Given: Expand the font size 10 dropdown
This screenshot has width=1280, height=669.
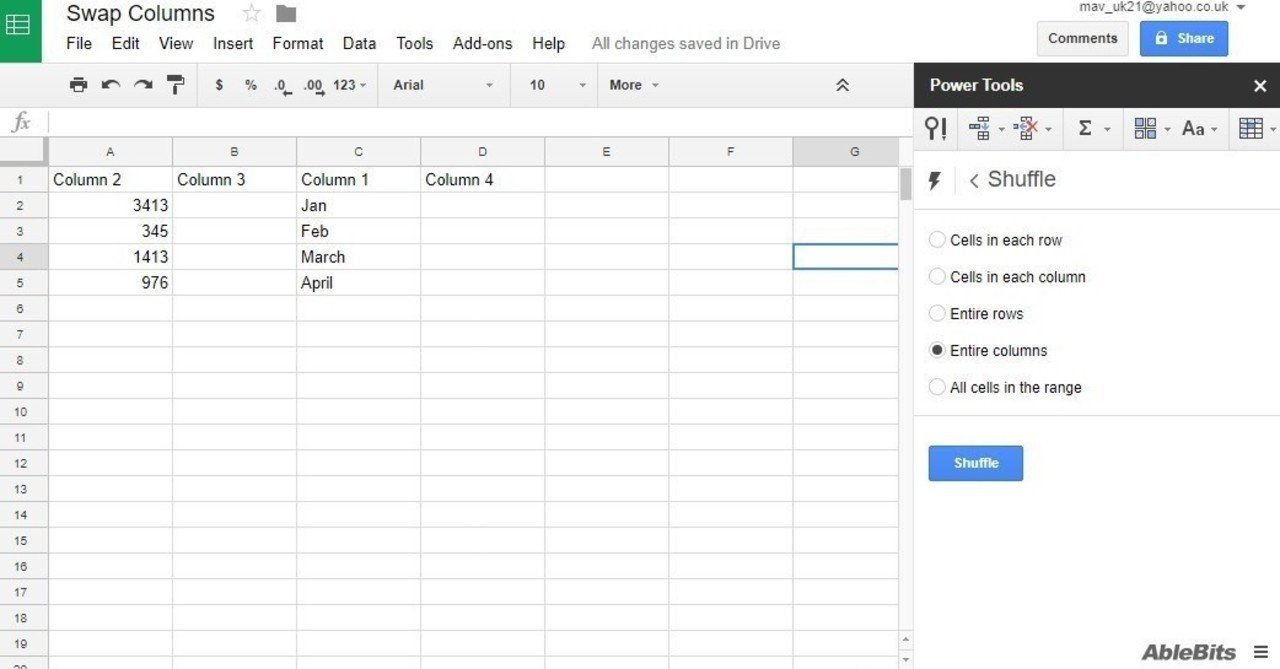Looking at the screenshot, I should (x=557, y=85).
